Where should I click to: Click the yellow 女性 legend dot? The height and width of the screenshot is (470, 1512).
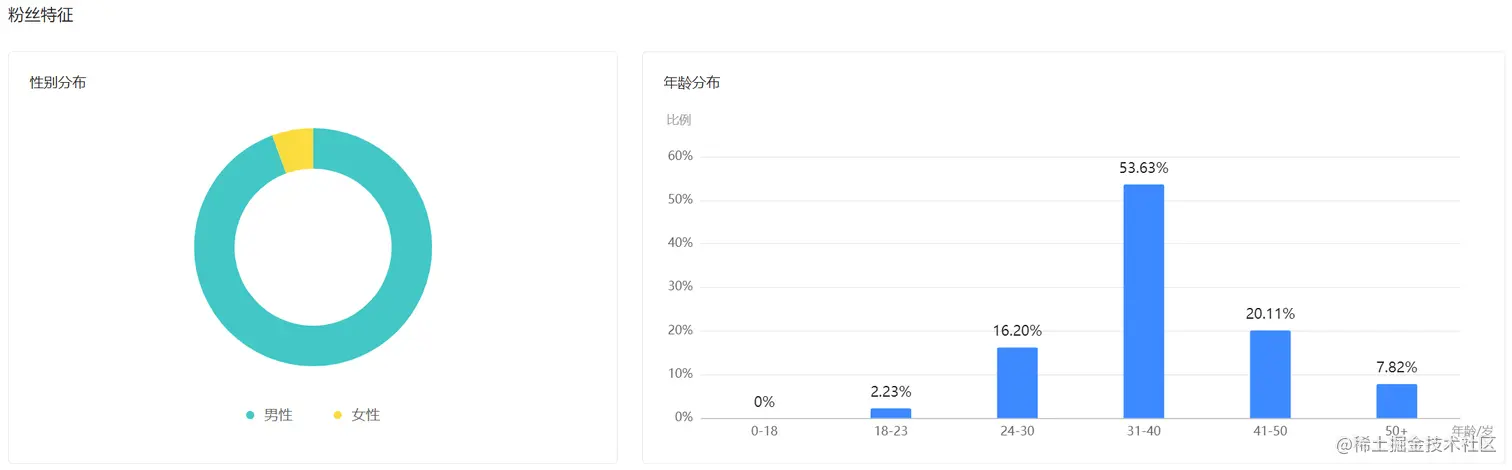[338, 415]
